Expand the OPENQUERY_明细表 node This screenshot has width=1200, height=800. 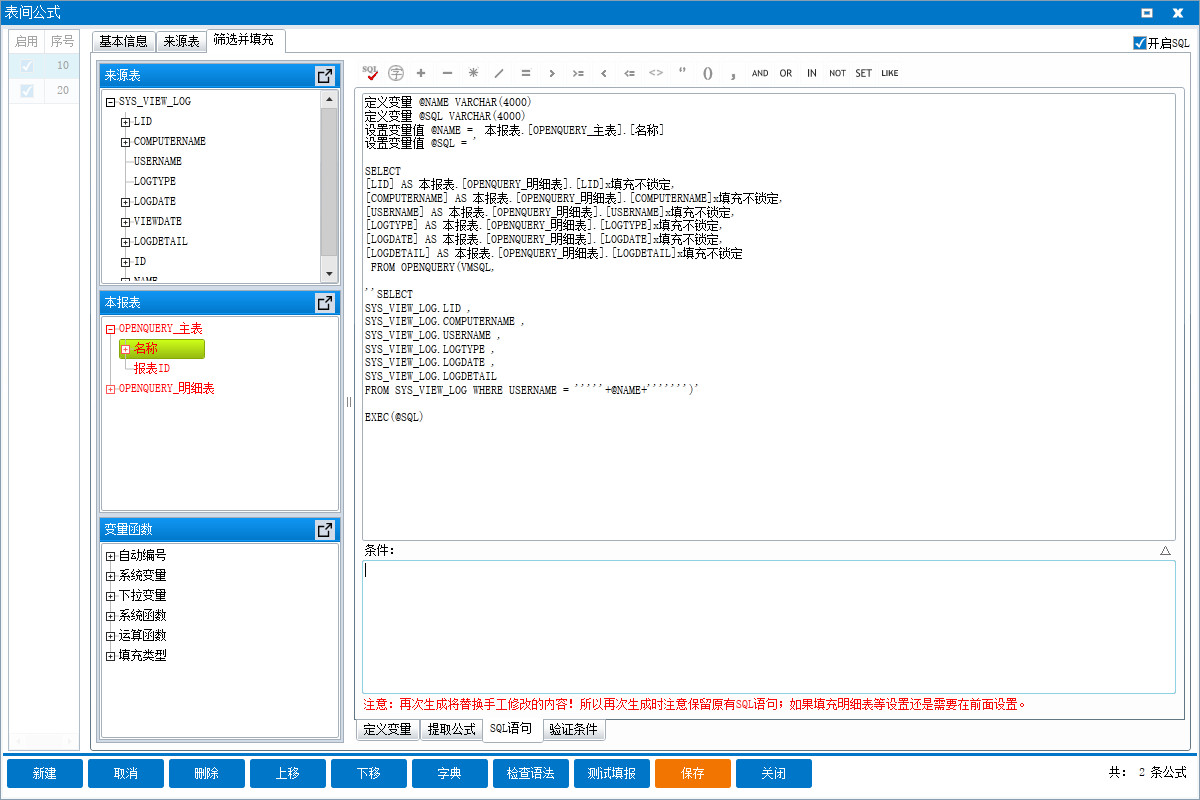click(x=110, y=389)
